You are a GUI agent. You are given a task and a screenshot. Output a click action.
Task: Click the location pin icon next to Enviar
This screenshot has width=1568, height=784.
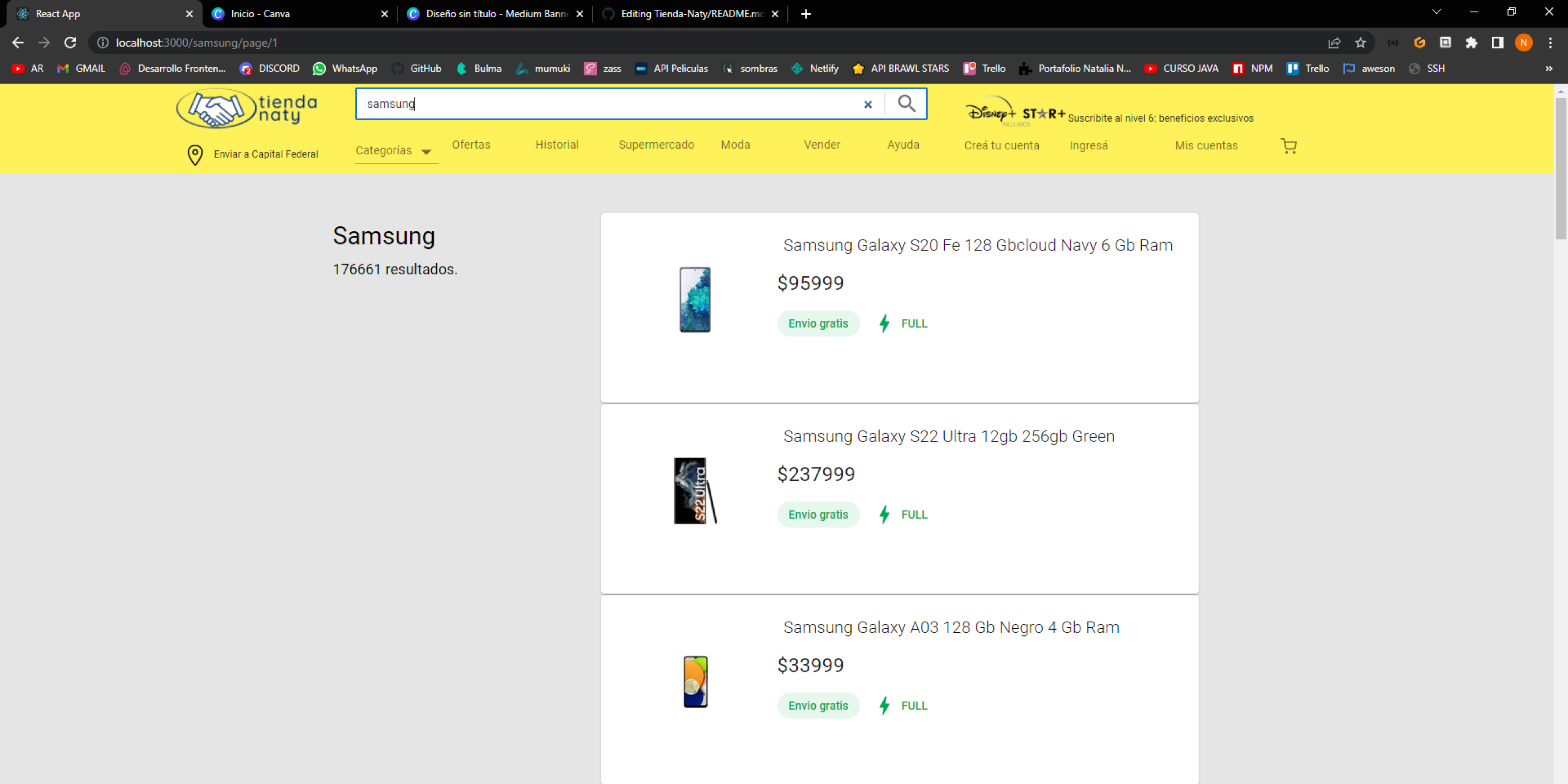(195, 154)
